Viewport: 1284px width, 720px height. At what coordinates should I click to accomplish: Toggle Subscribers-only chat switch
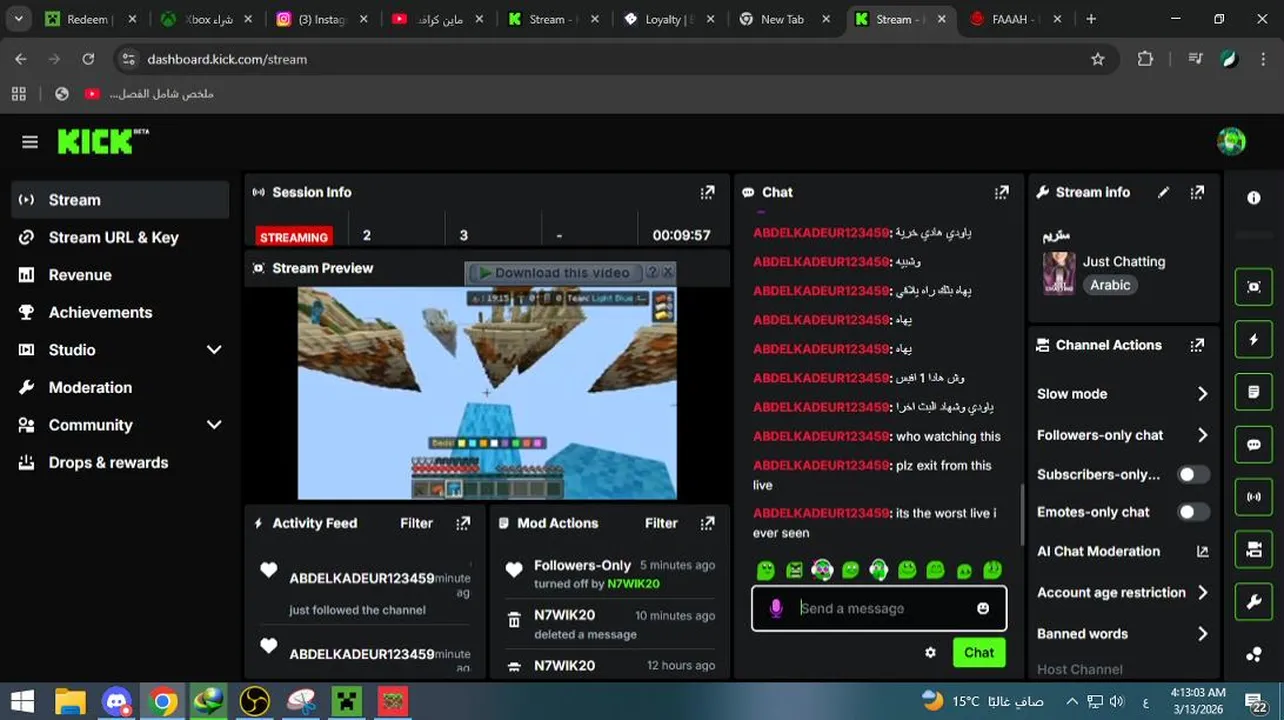1192,475
